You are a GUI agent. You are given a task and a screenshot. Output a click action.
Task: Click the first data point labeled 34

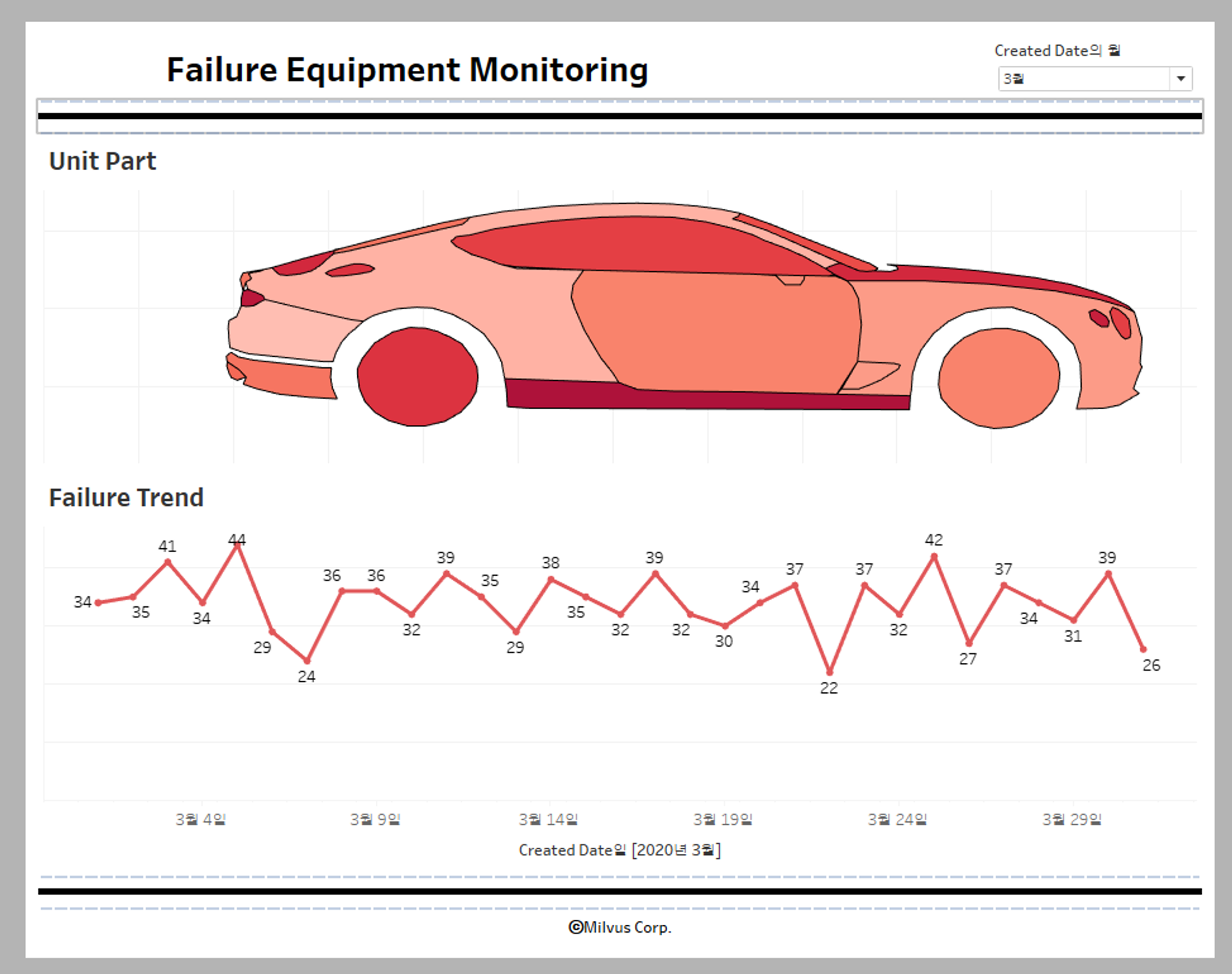point(98,603)
